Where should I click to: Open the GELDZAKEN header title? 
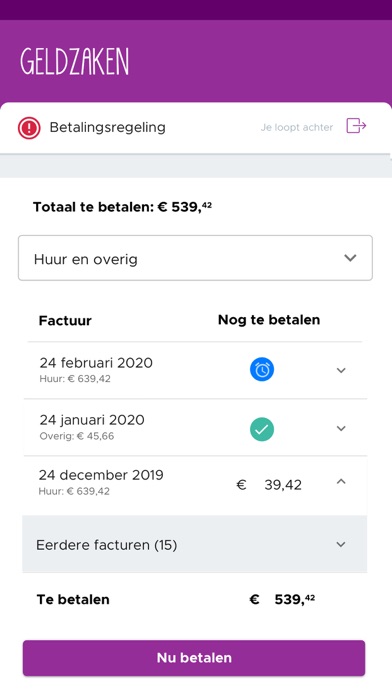tap(75, 61)
